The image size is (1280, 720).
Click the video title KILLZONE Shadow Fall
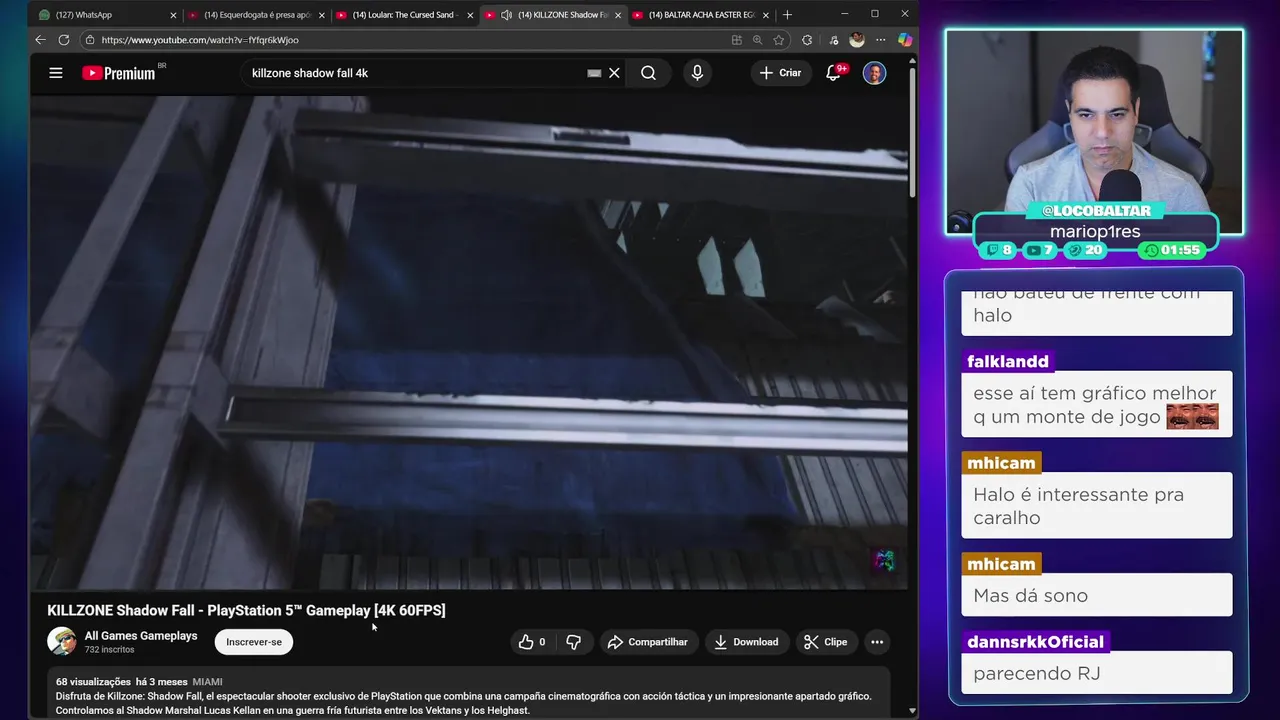(246, 610)
